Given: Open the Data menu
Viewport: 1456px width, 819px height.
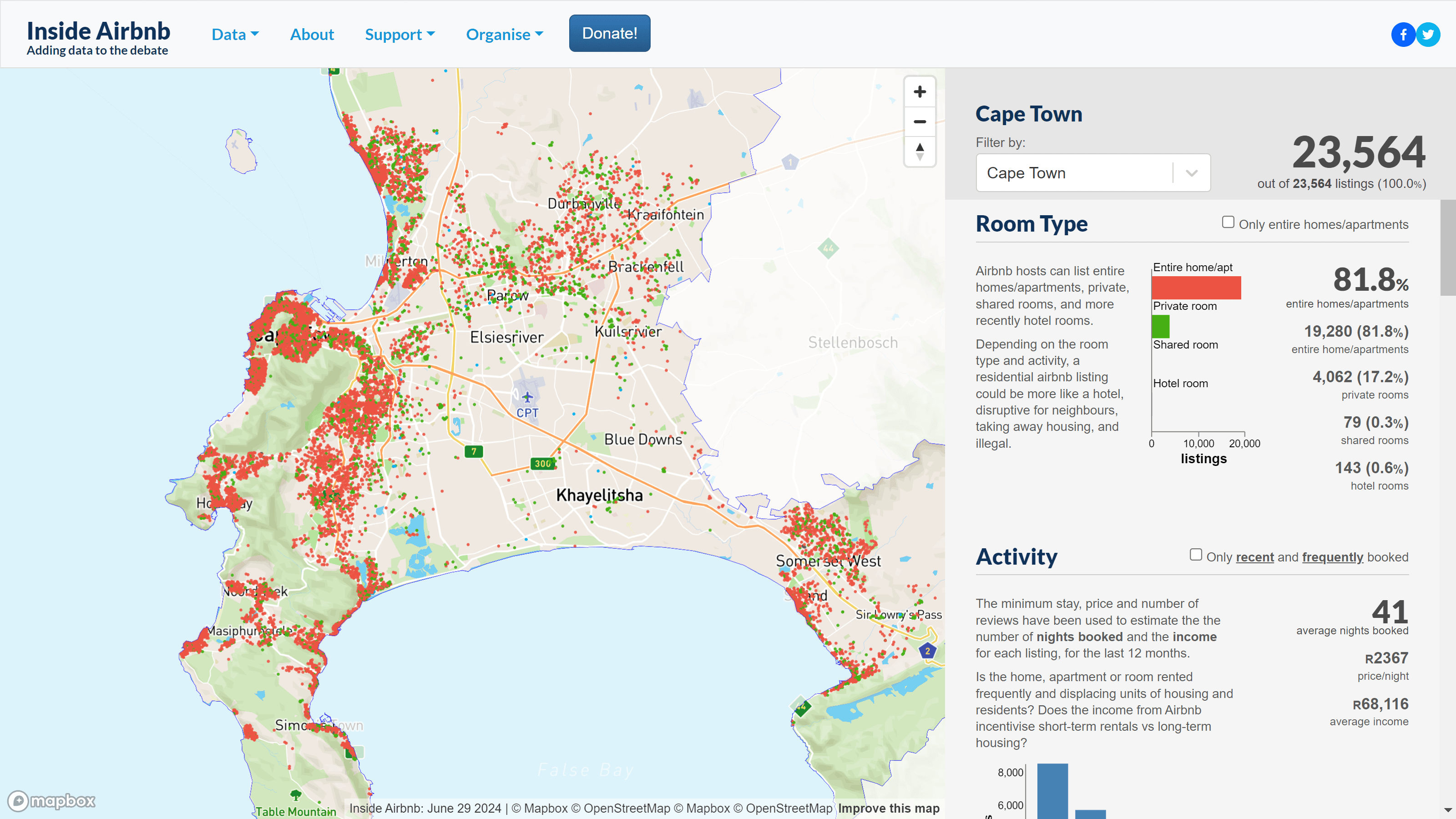Looking at the screenshot, I should click(235, 35).
